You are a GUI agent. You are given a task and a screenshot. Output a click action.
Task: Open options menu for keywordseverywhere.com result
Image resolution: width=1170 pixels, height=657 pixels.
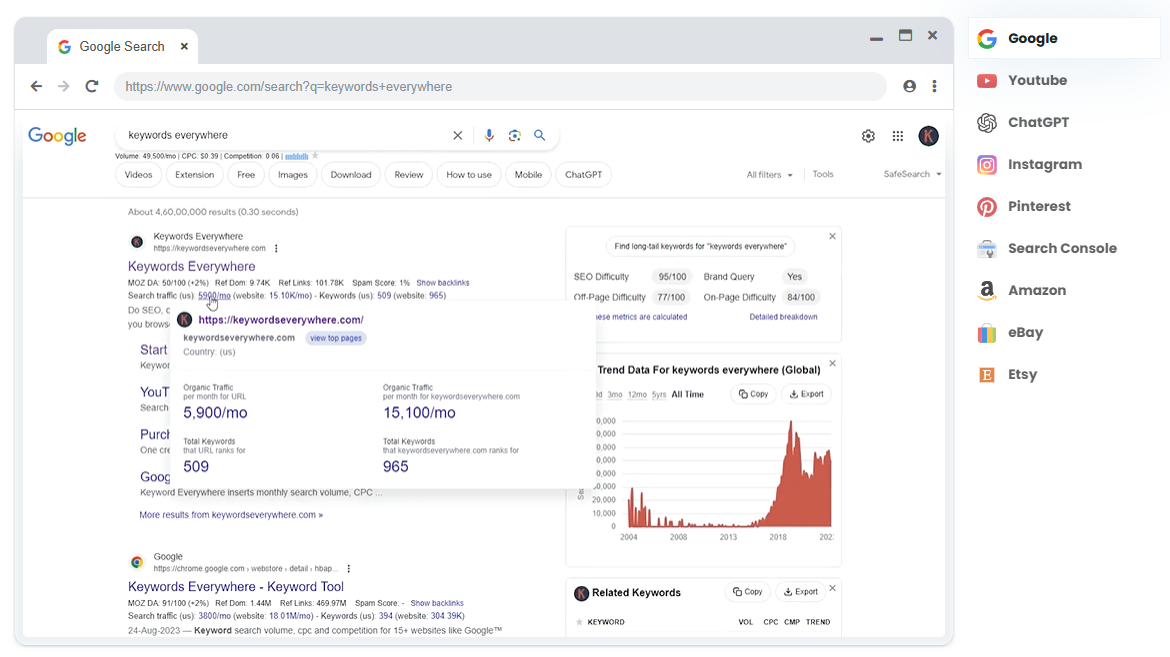276,249
